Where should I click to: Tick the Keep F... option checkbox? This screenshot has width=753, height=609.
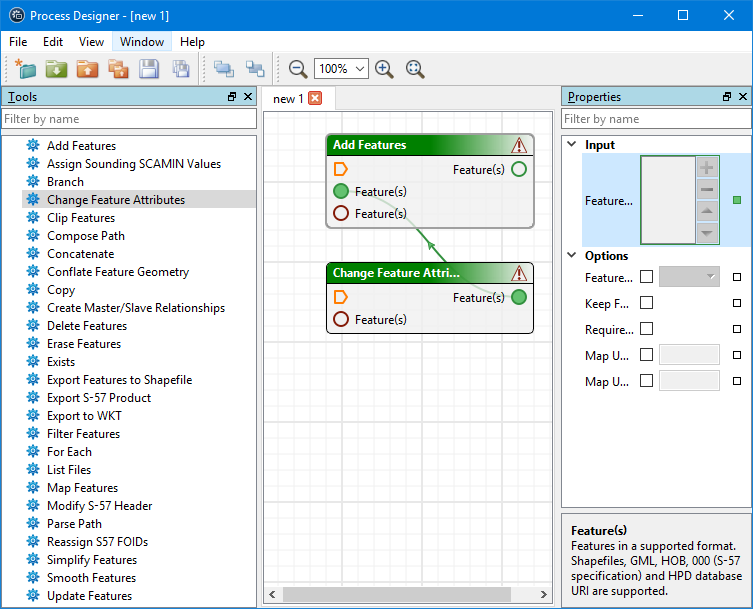pyautogui.click(x=646, y=303)
